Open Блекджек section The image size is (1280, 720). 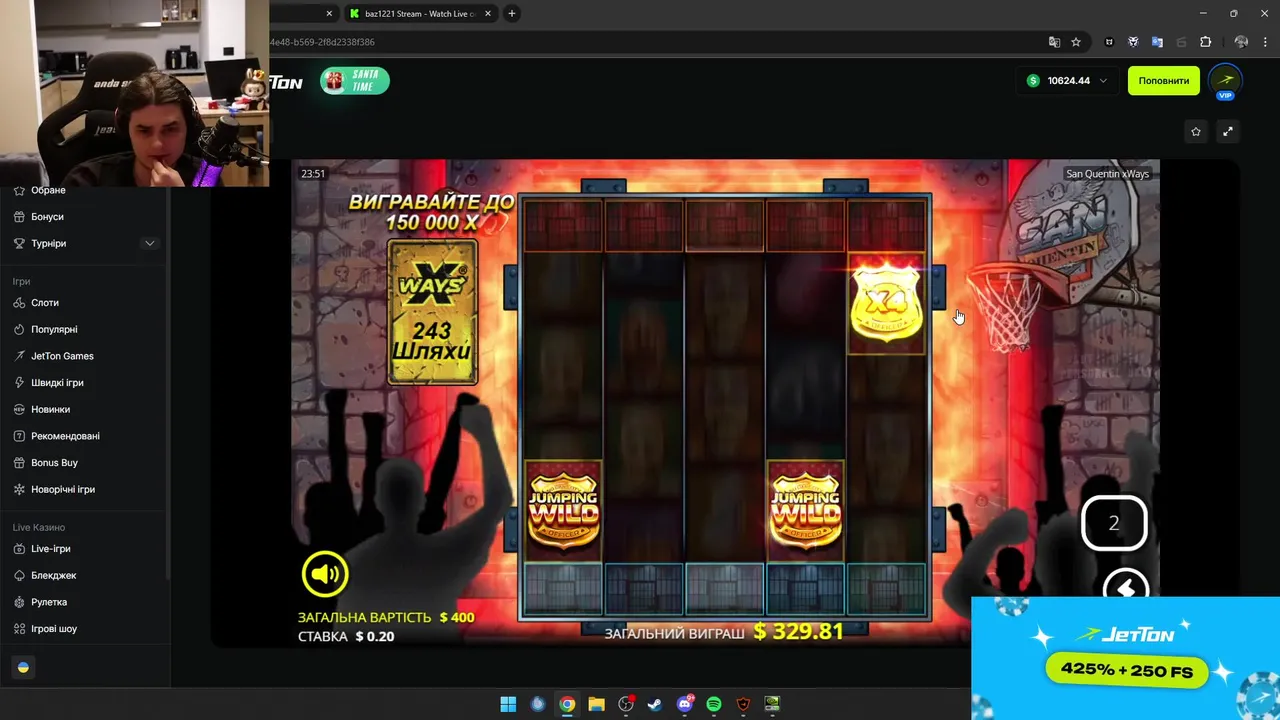pos(53,576)
